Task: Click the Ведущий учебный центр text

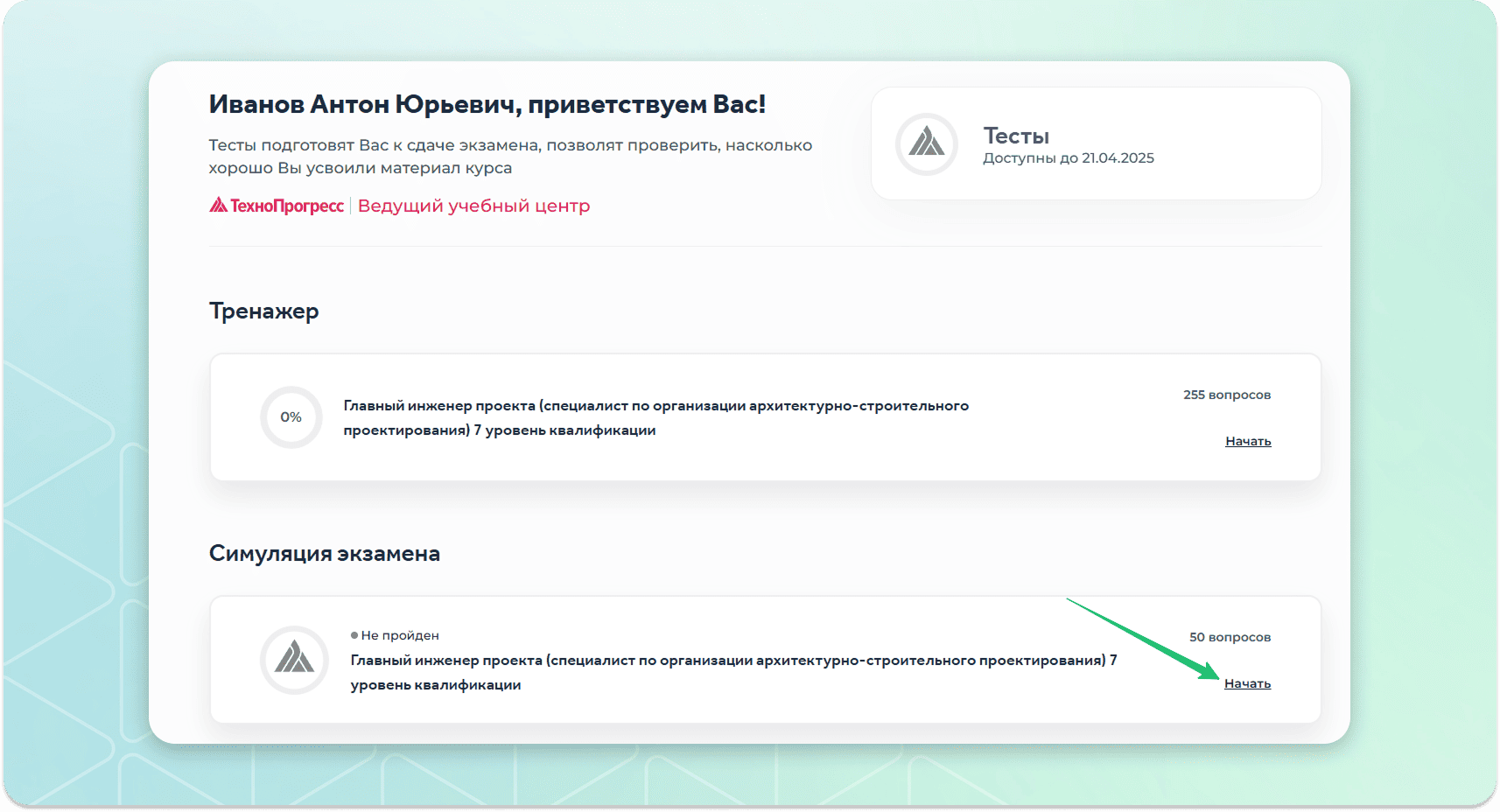Action: [x=473, y=206]
